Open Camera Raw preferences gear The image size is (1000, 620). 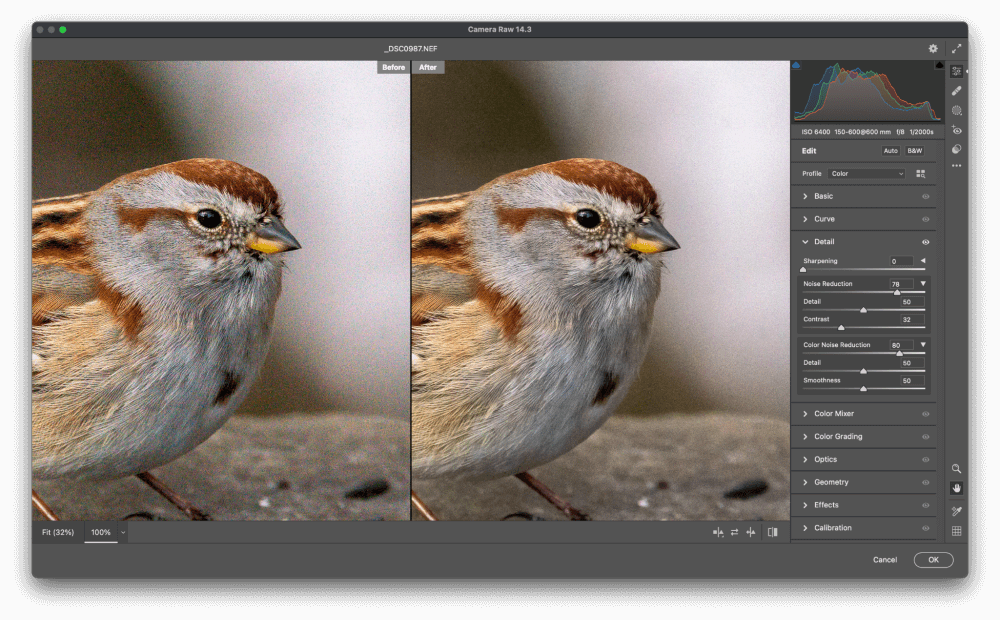[x=933, y=48]
